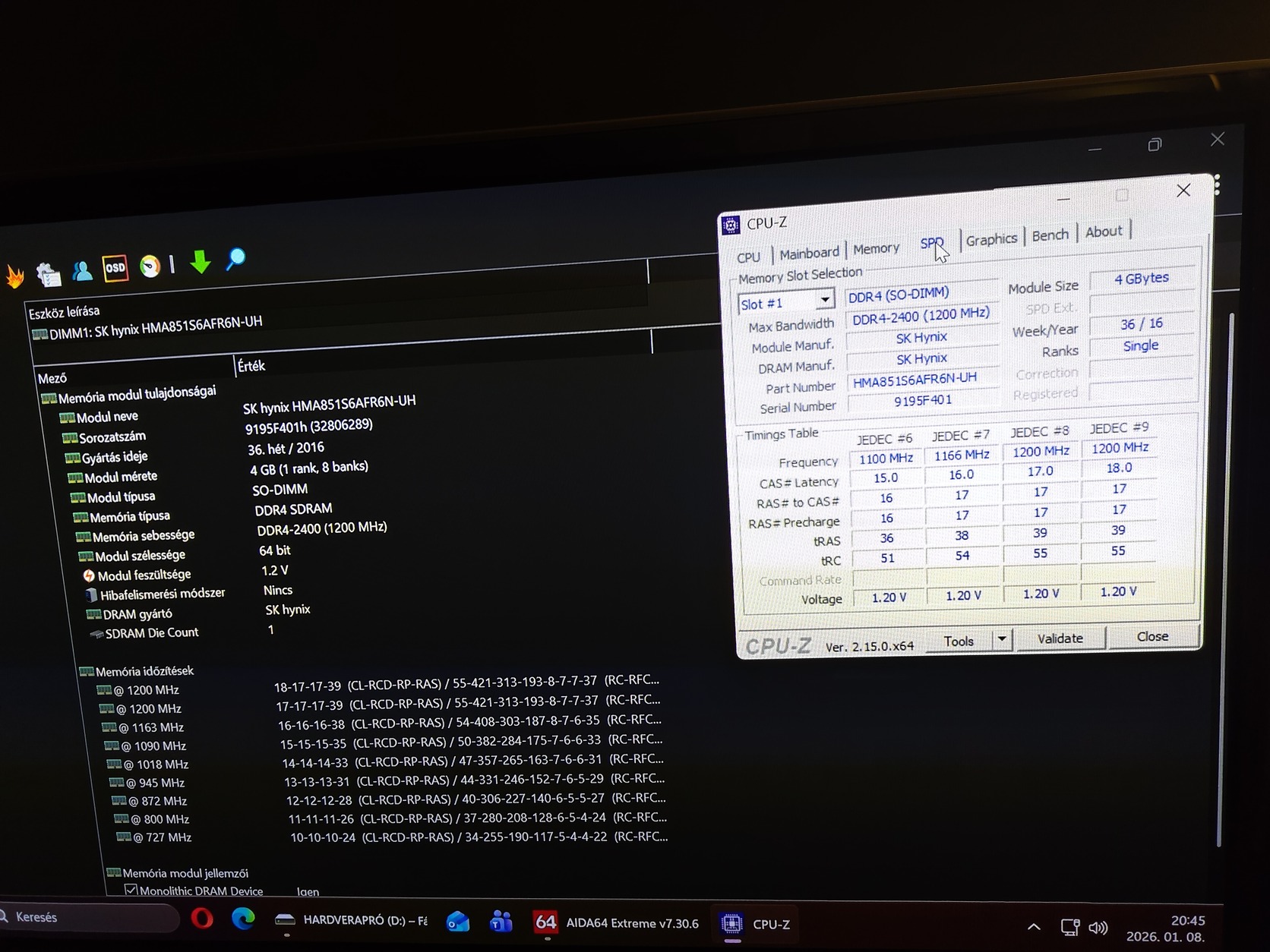Launch Microsoft Edge from the taskbar

pyautogui.click(x=244, y=919)
